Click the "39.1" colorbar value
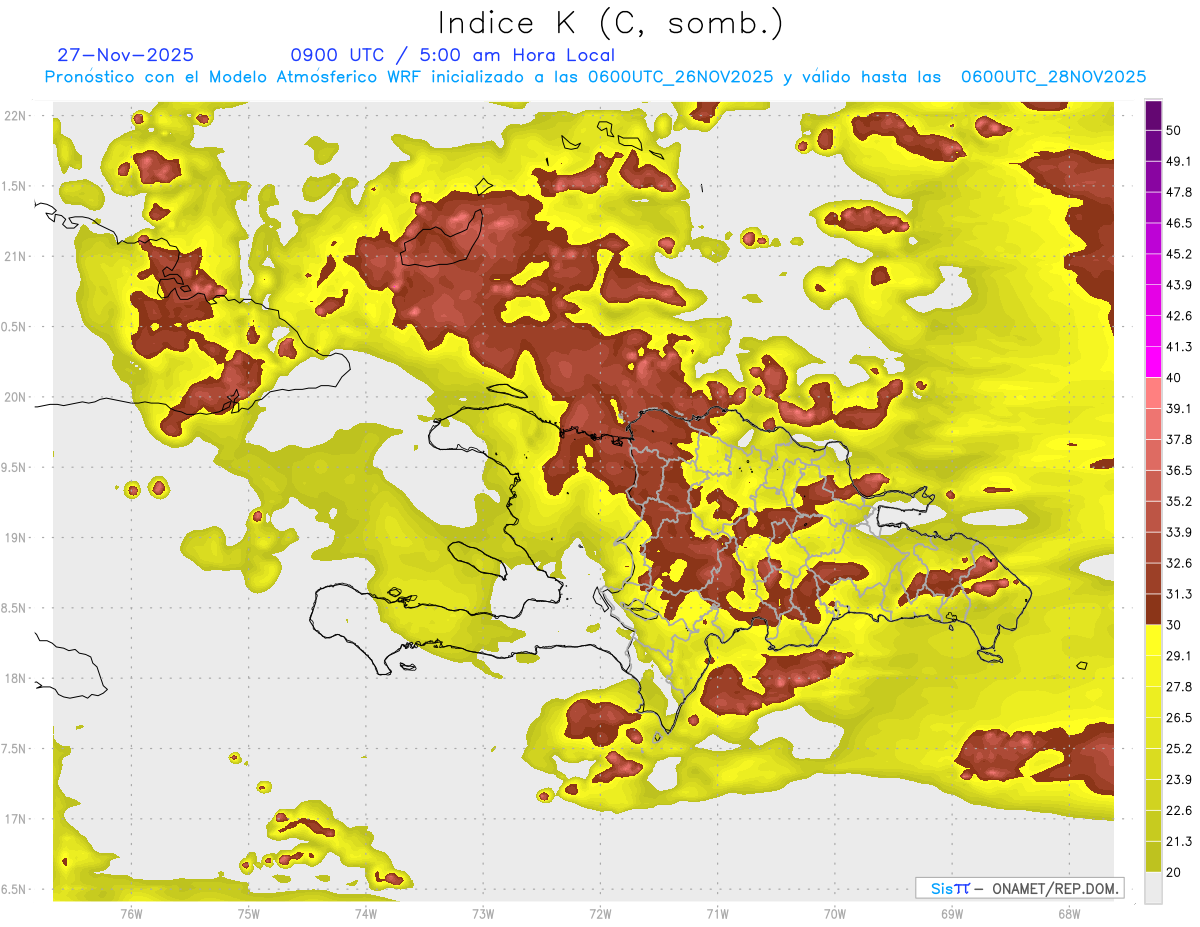This screenshot has height=927, width=1200. 1179,409
